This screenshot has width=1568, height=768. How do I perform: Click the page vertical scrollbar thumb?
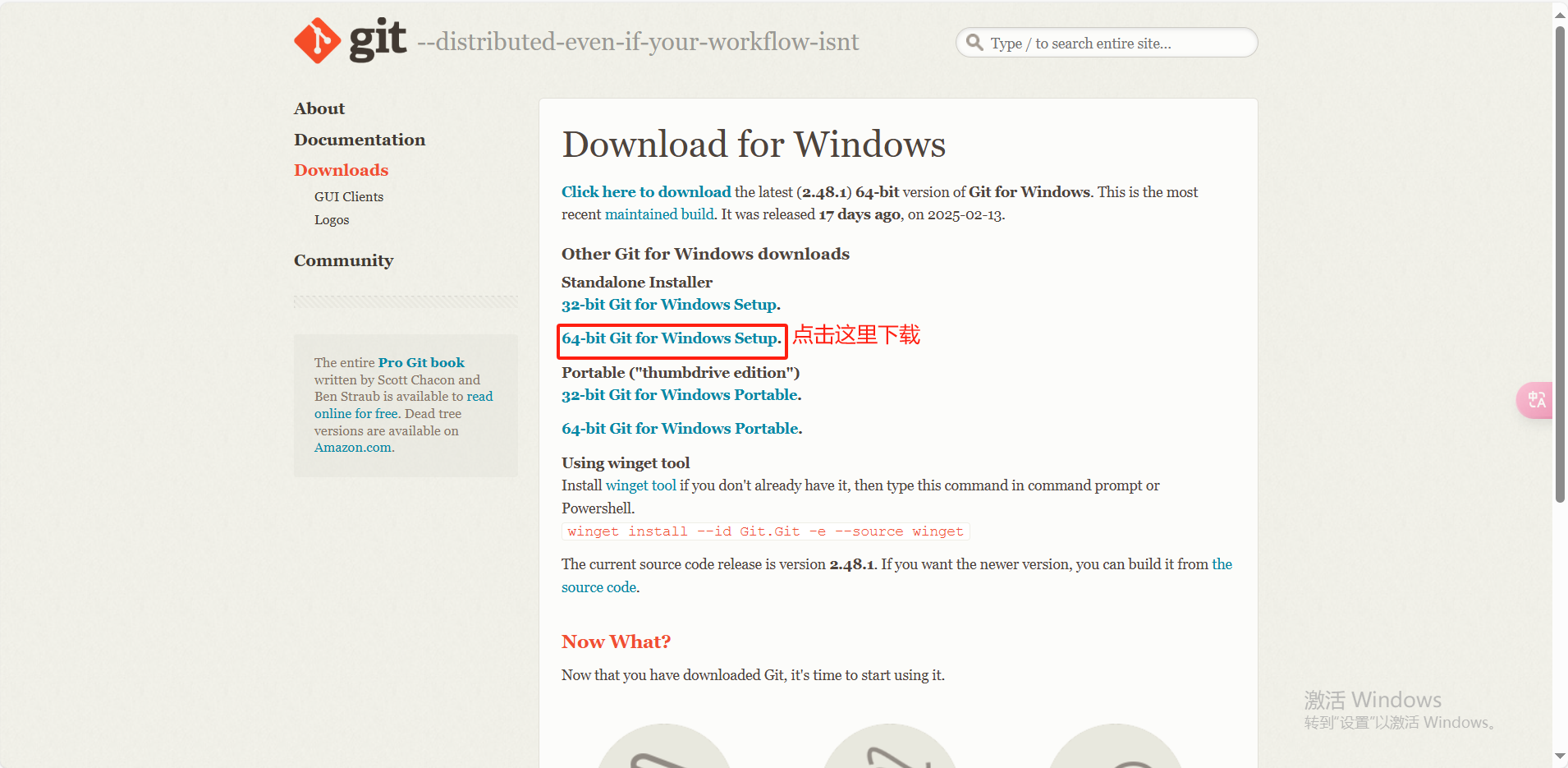[1560, 263]
